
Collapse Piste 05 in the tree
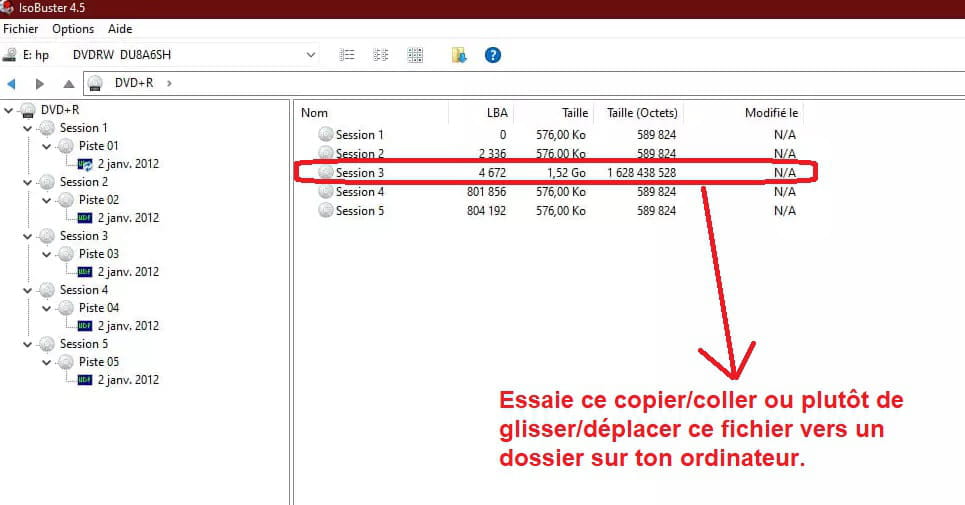47,362
